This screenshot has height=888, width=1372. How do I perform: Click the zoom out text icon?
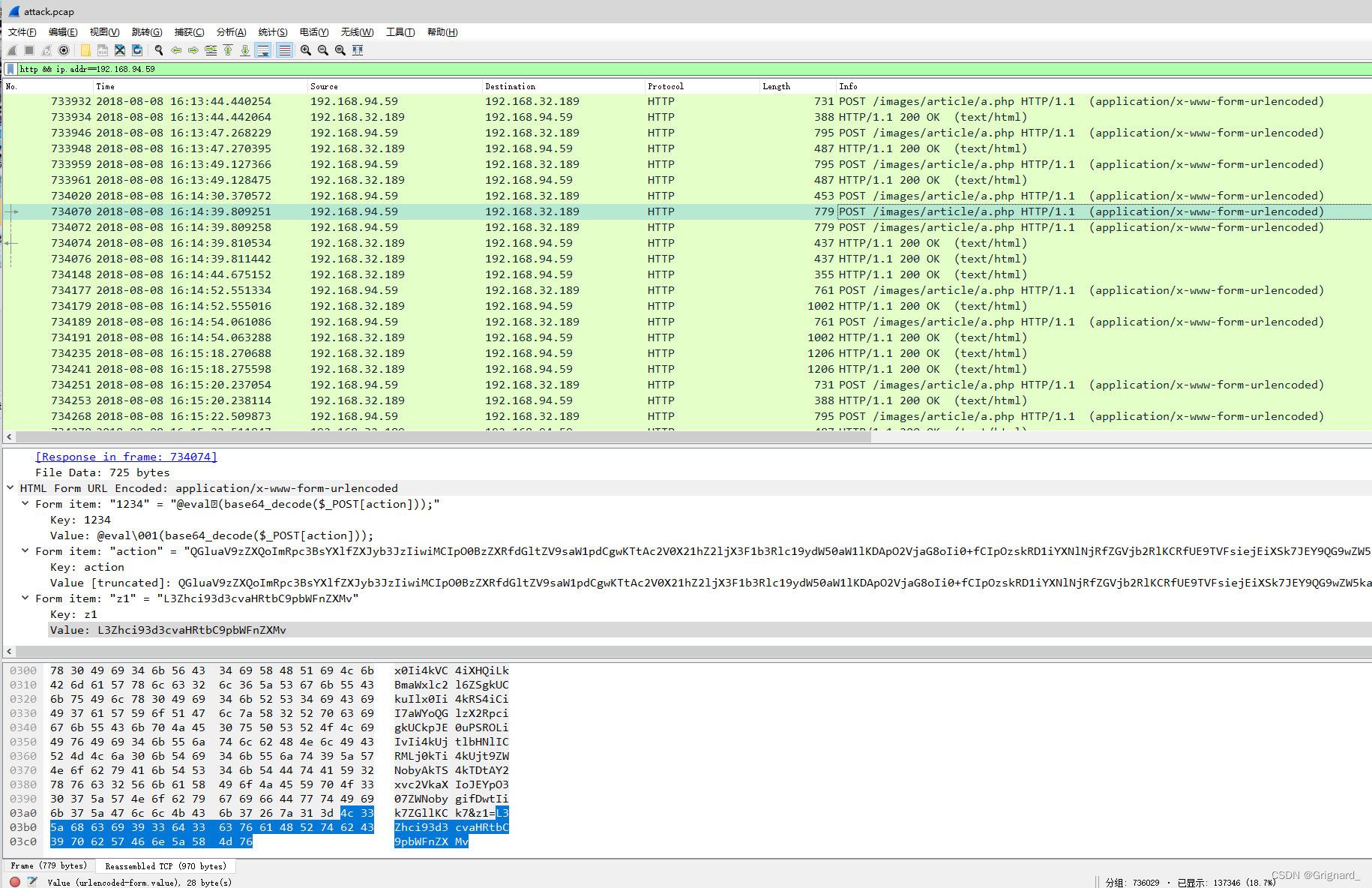(323, 50)
